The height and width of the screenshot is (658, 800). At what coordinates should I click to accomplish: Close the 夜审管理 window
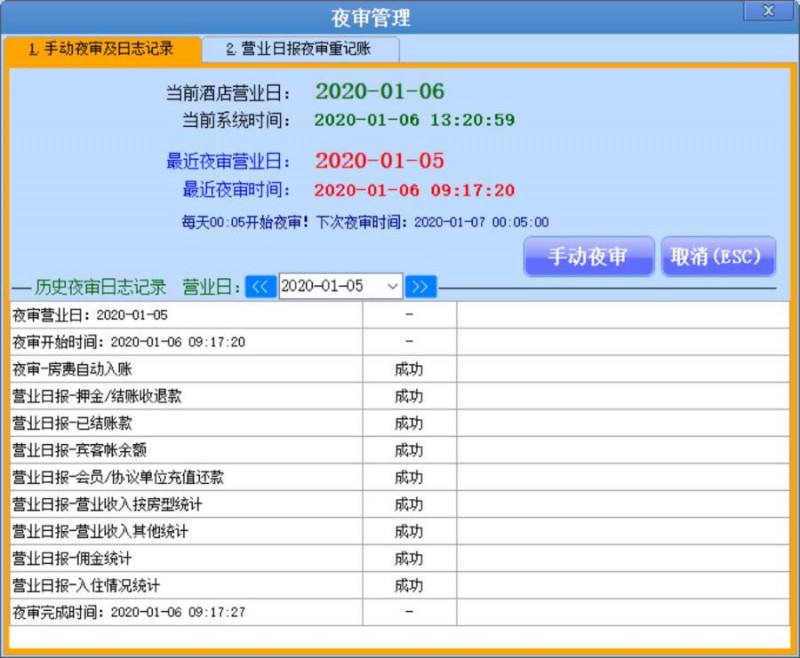(768, 11)
